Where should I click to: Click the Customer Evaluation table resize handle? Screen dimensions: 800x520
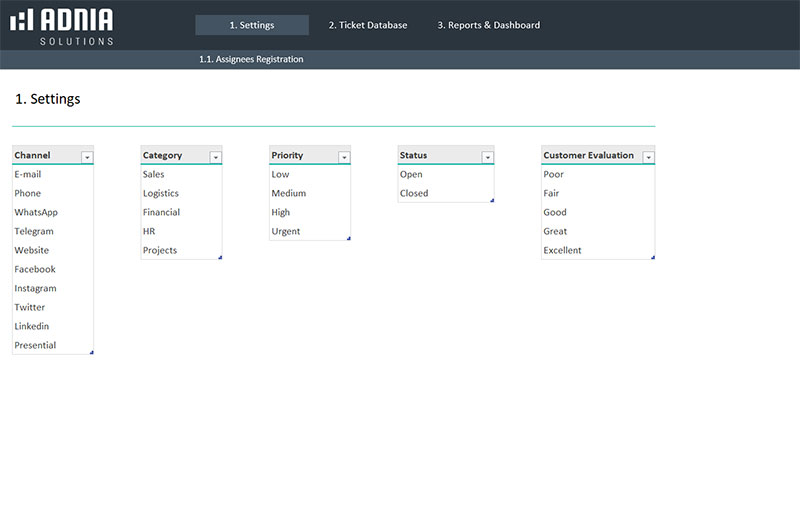click(652, 257)
